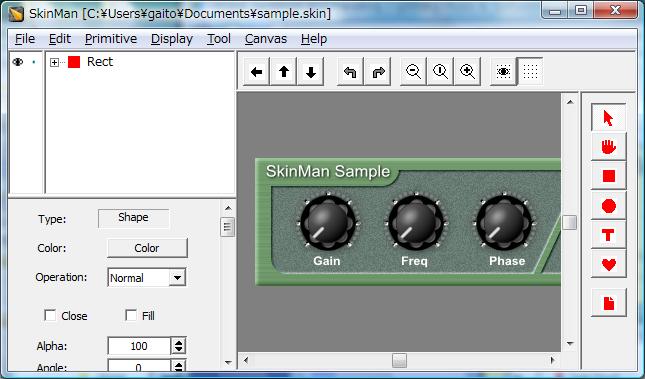This screenshot has height=379, width=645.
Task: Open the Primitive menu
Action: click(x=111, y=39)
